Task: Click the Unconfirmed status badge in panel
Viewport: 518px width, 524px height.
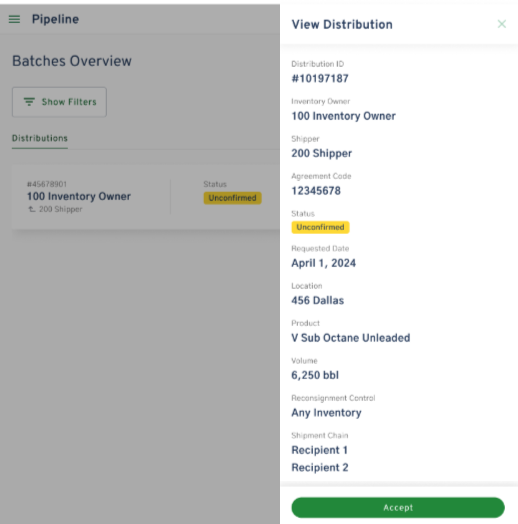Action: click(x=320, y=227)
